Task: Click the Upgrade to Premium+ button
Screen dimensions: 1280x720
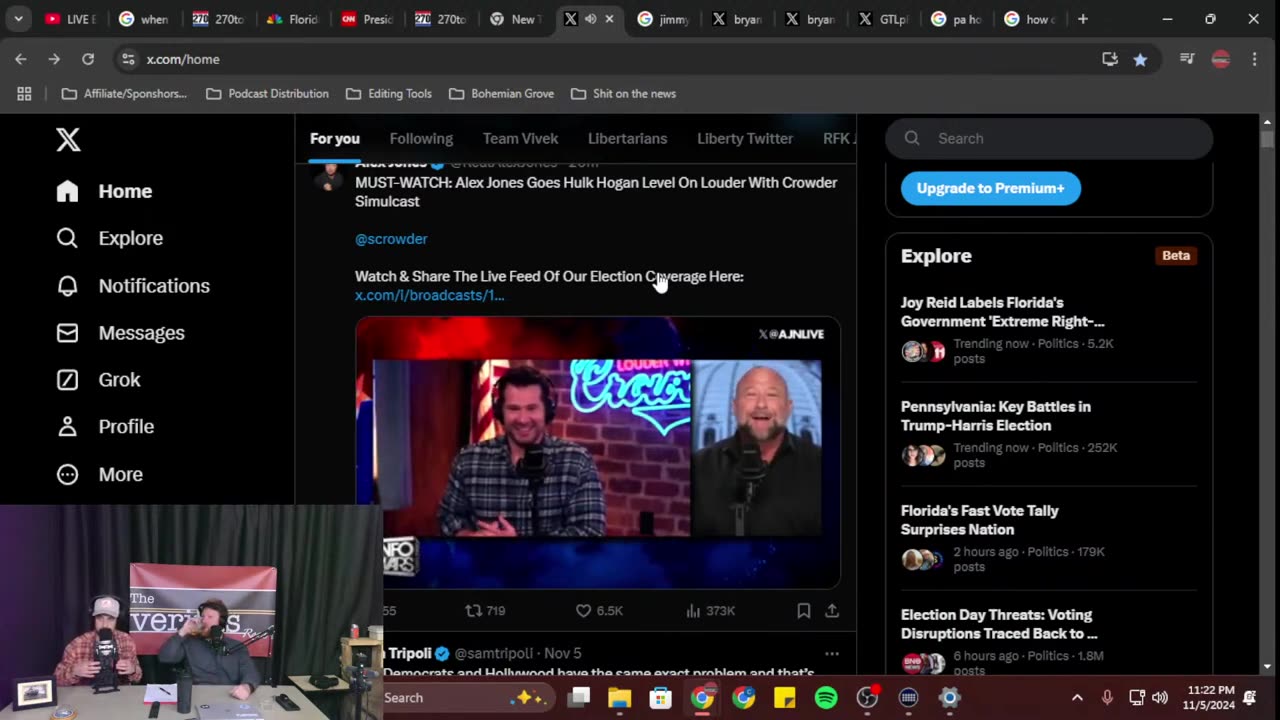Action: click(991, 188)
